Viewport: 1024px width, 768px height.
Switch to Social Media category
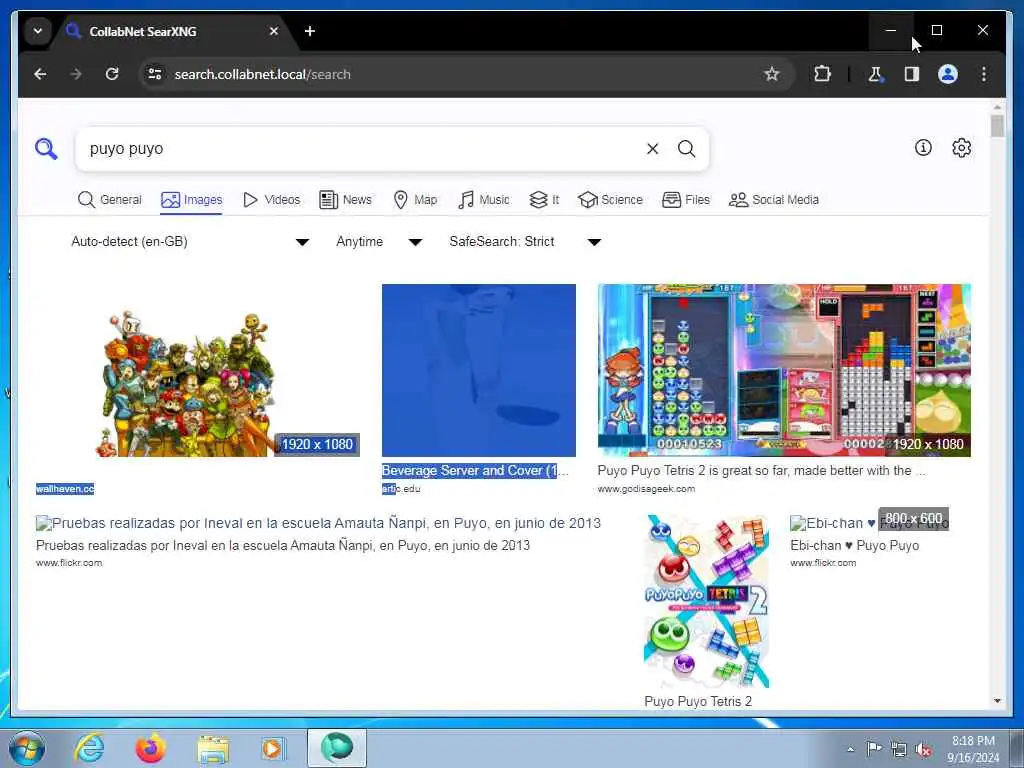click(774, 200)
